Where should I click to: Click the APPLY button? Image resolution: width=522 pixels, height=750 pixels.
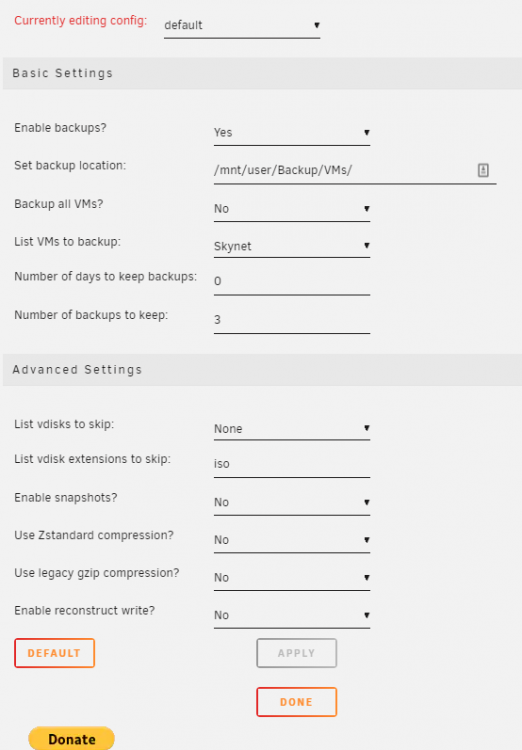(297, 653)
